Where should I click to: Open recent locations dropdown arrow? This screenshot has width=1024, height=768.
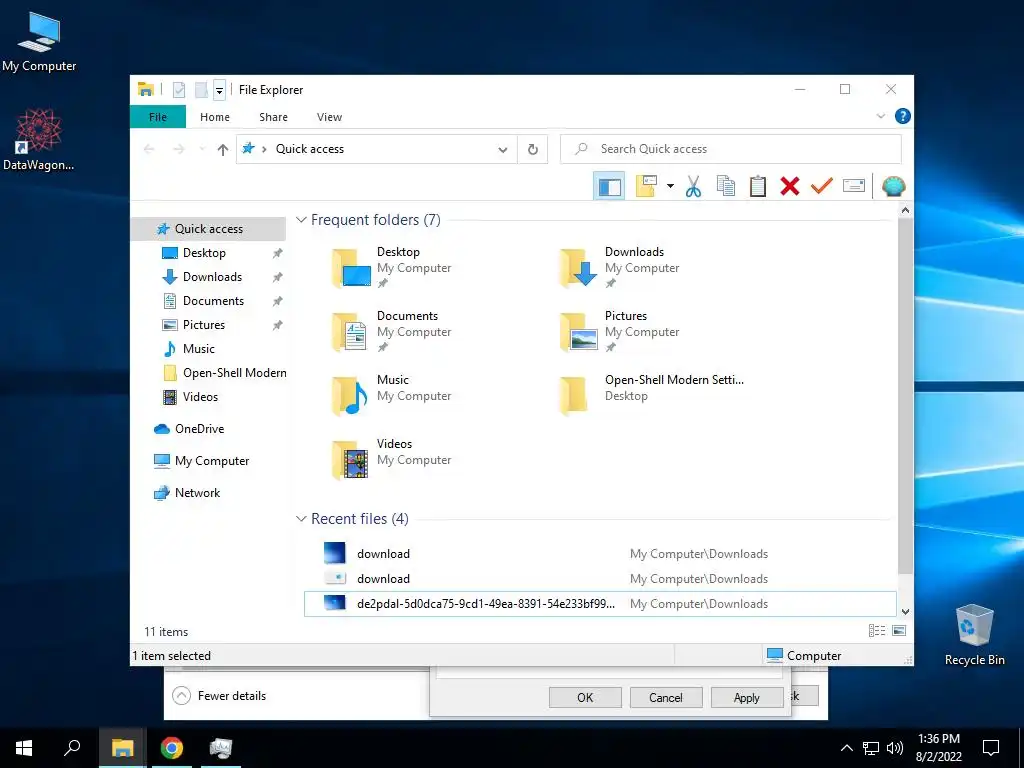point(202,150)
